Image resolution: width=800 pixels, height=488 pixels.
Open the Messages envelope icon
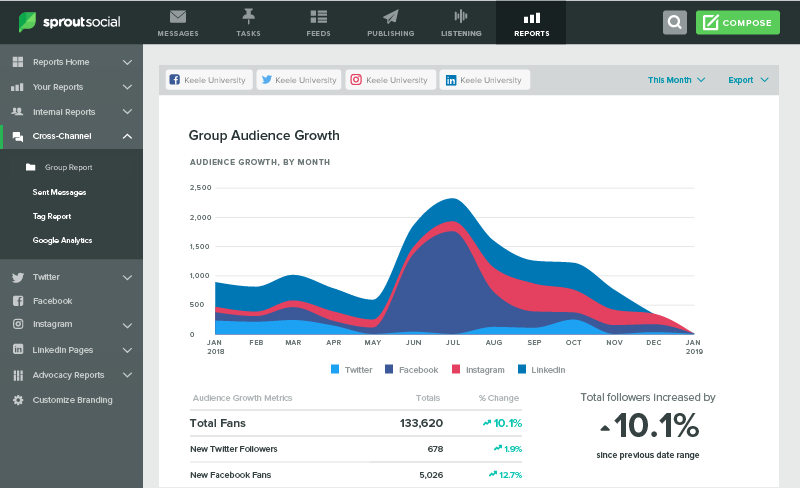point(178,17)
